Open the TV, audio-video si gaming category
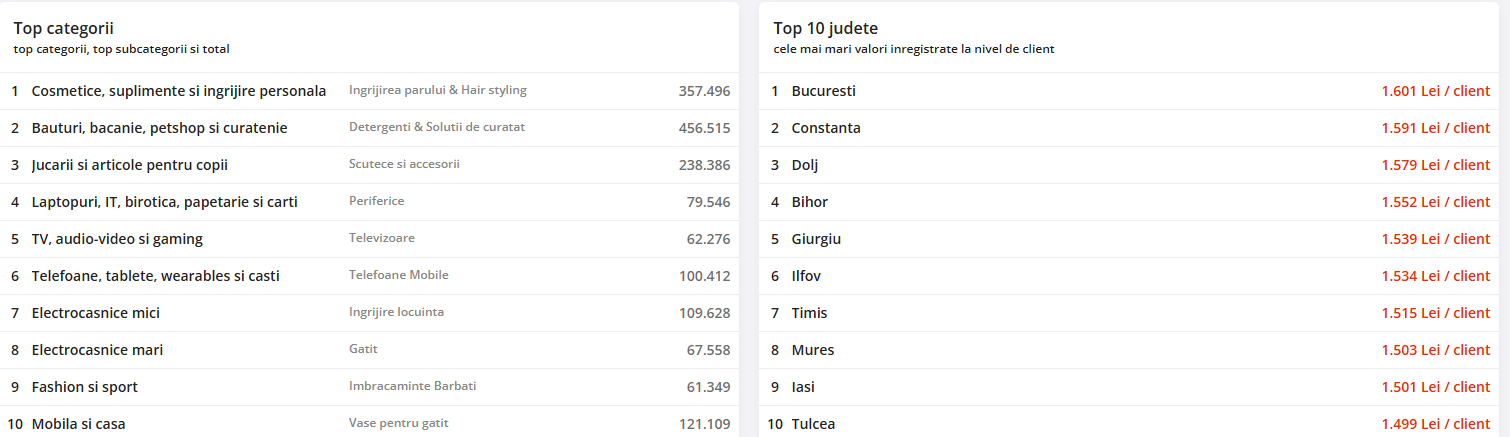 (117, 239)
